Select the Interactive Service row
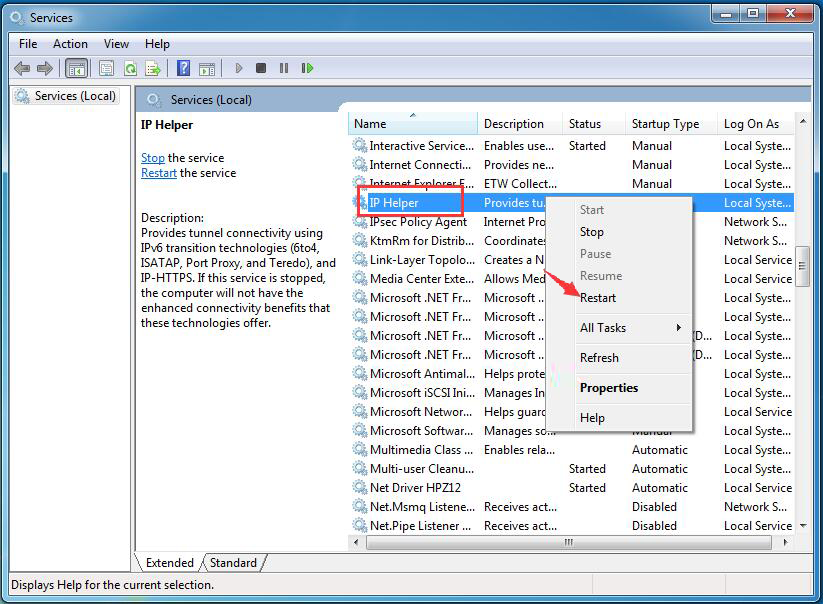Viewport: 823px width, 604px height. point(572,145)
